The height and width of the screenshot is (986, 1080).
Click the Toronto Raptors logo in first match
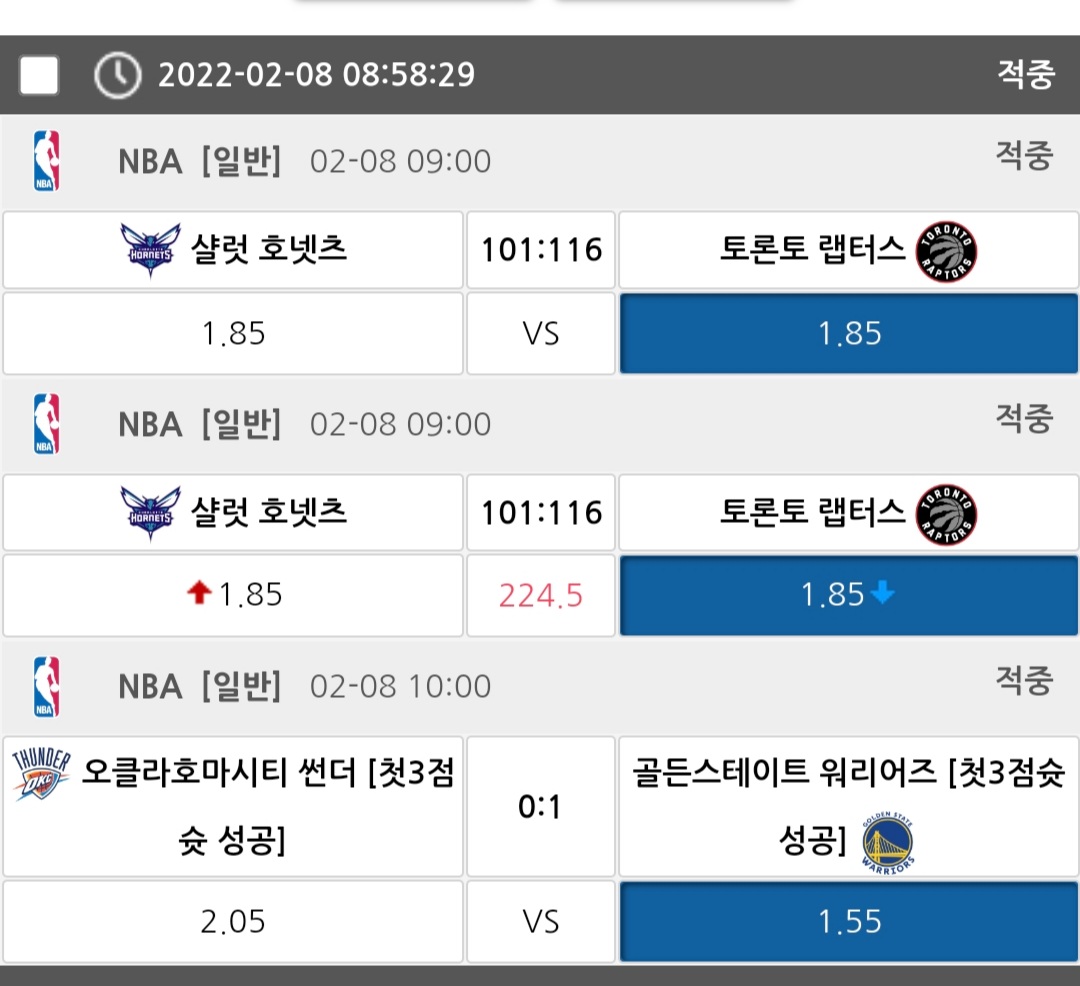click(x=946, y=252)
